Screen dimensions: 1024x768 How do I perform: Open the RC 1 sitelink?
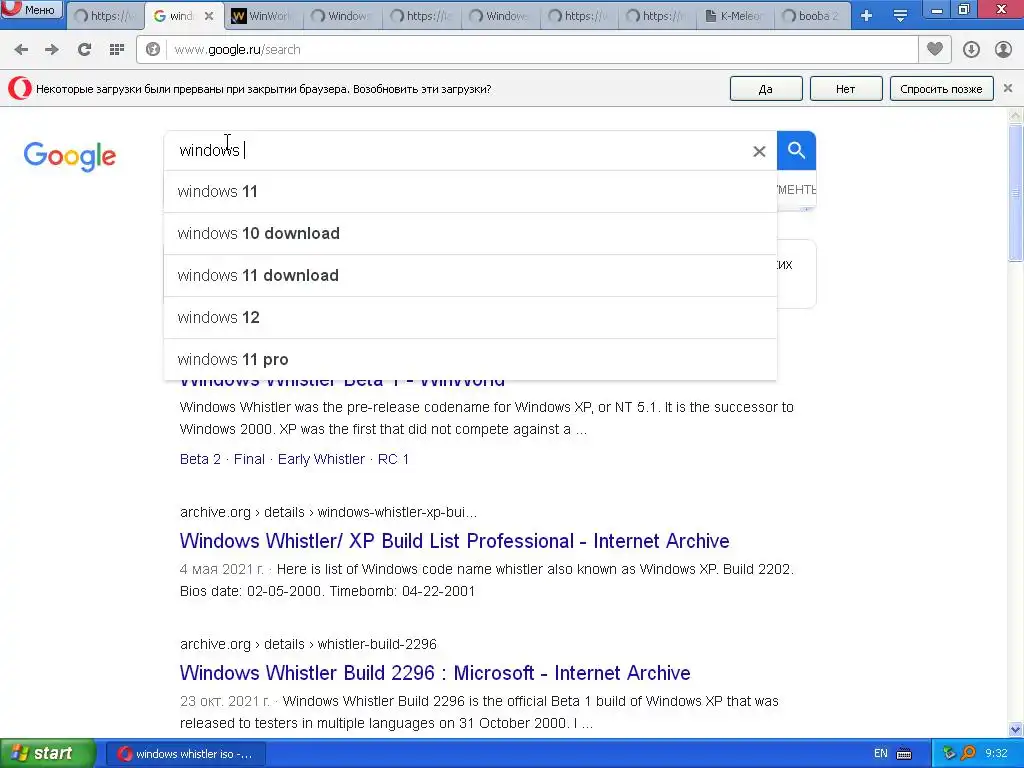pos(393,459)
